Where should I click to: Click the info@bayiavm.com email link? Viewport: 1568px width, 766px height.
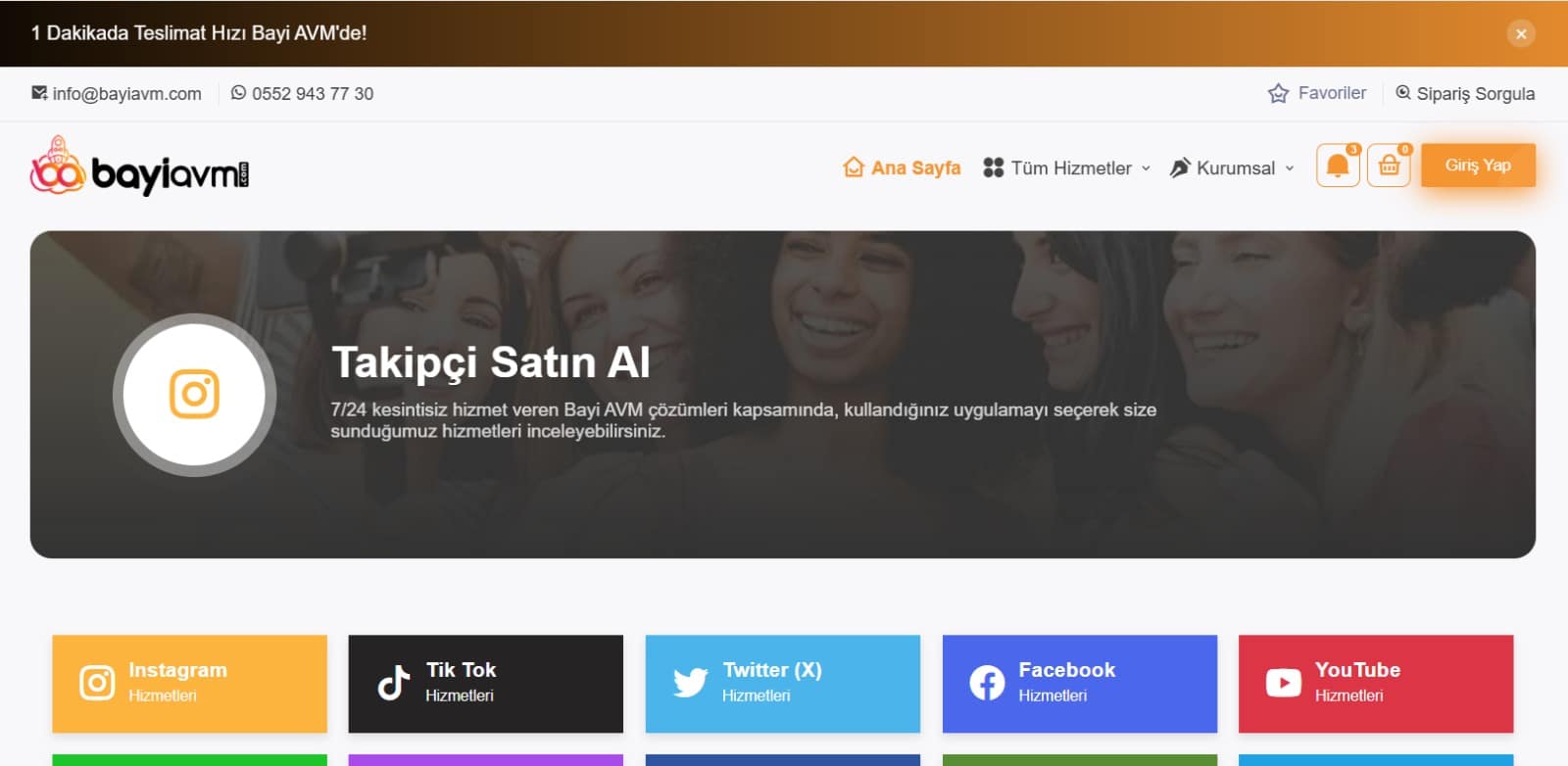(117, 94)
